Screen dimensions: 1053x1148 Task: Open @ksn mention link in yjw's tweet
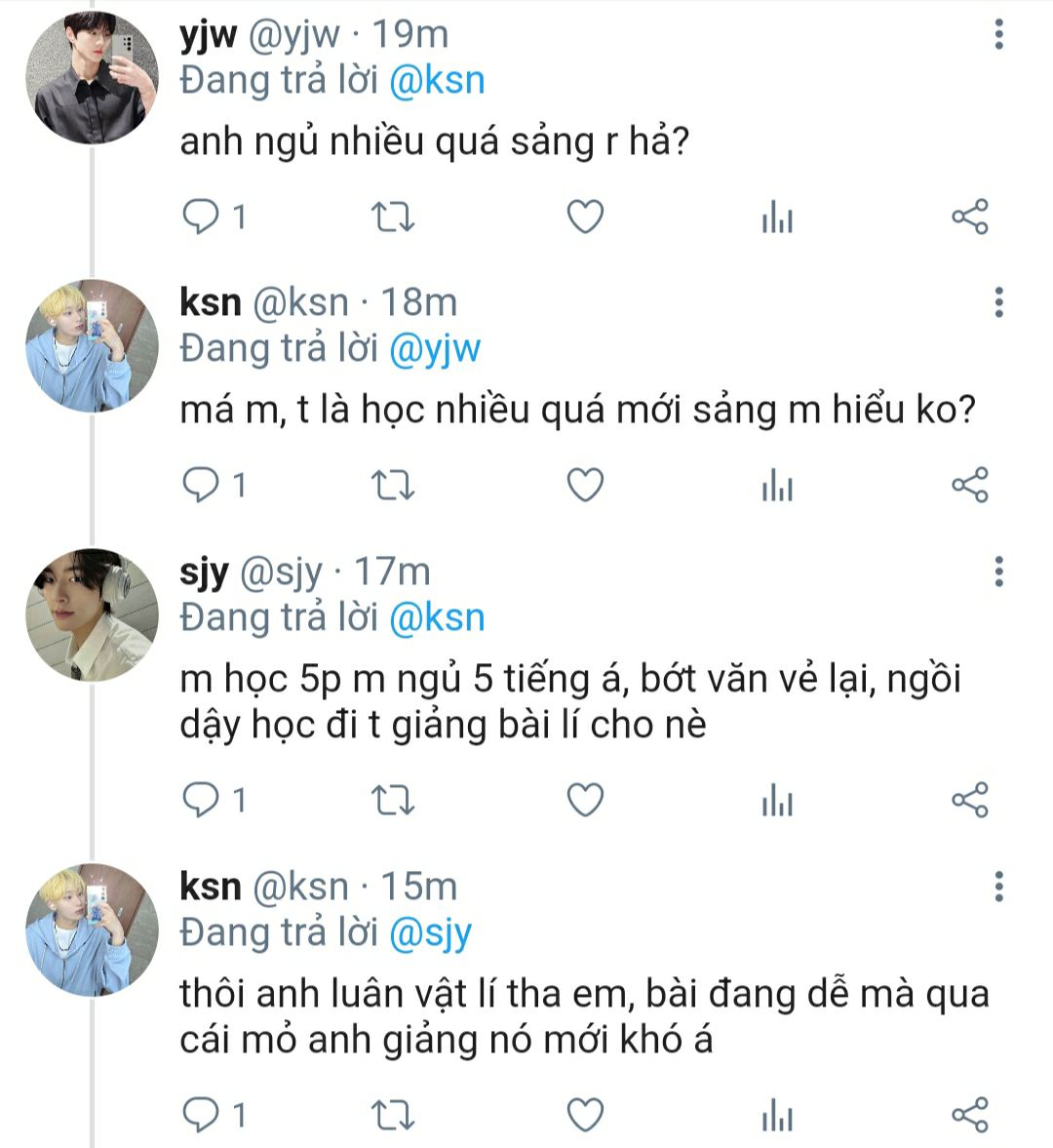[436, 81]
